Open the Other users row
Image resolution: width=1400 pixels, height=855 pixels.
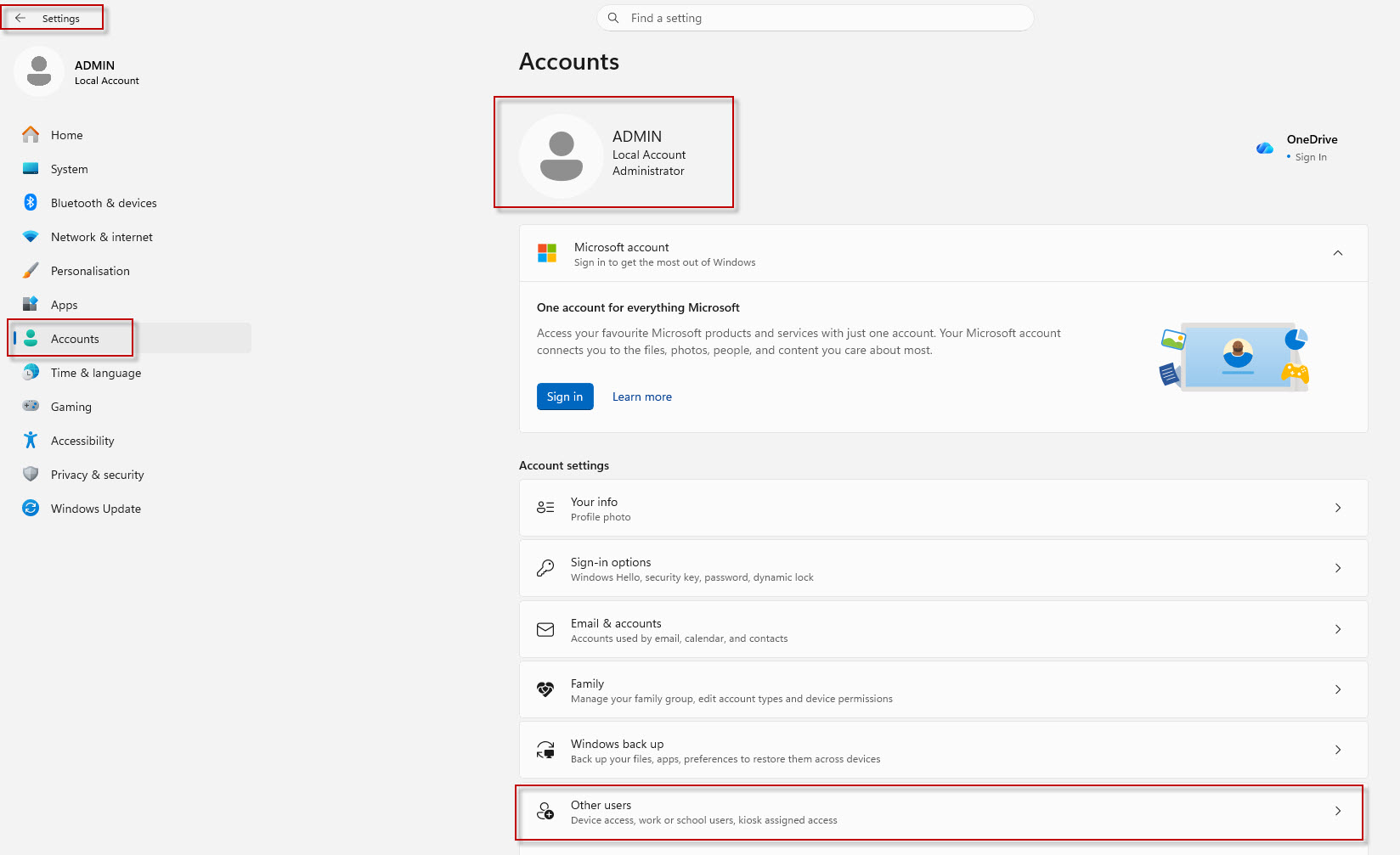pyautogui.click(x=943, y=811)
